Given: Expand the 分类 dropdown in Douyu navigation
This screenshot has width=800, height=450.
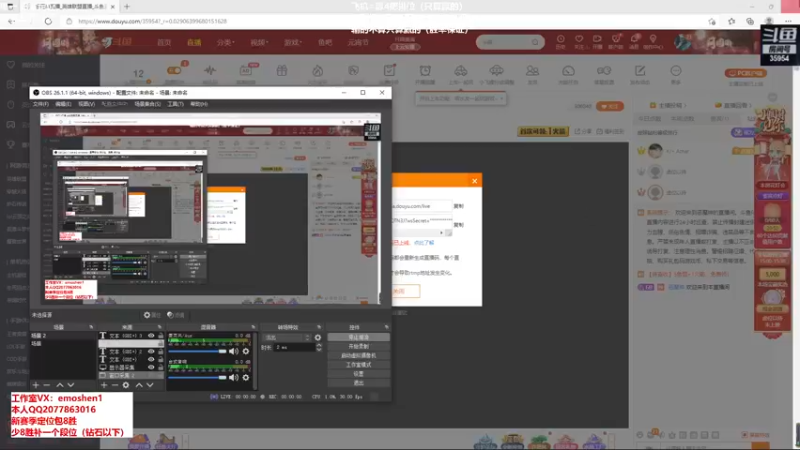Looking at the screenshot, I should click(x=226, y=42).
